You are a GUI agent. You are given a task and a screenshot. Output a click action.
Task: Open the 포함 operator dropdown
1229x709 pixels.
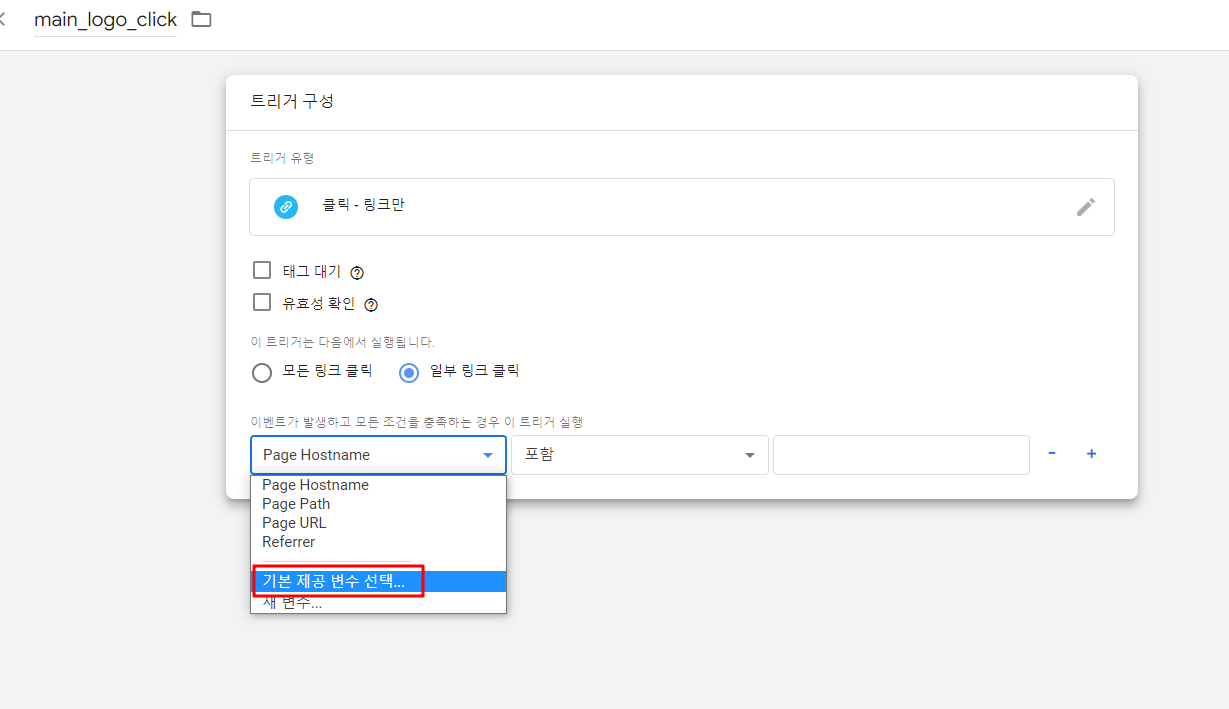(x=640, y=454)
